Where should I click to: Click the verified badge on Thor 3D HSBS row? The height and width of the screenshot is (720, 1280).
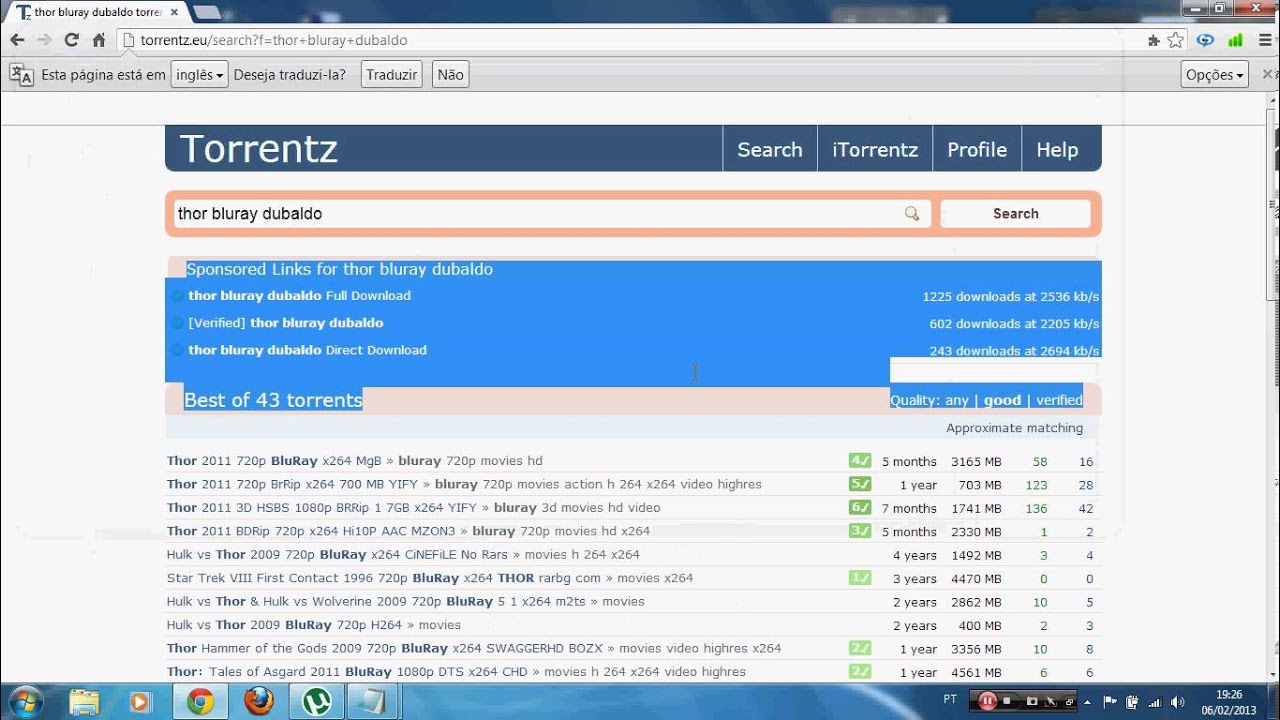click(860, 508)
